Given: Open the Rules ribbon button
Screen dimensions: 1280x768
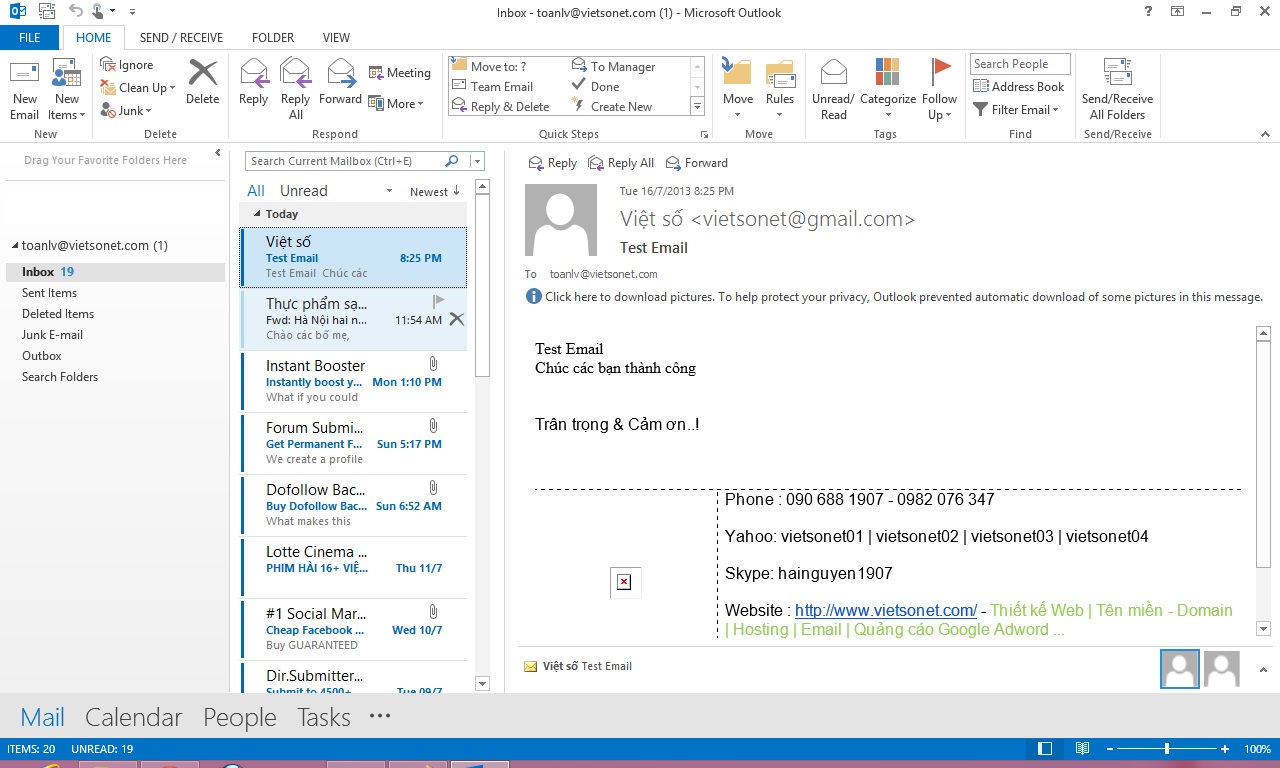Looking at the screenshot, I should point(780,90).
